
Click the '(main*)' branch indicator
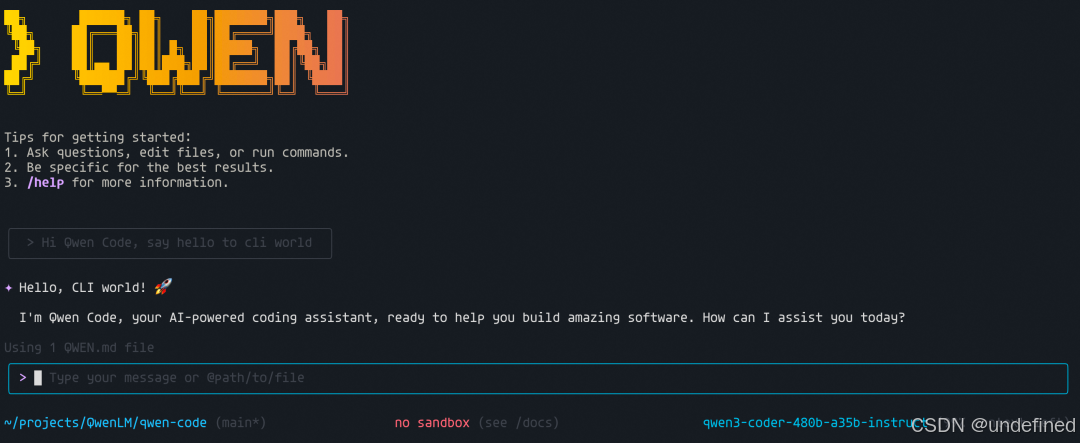(240, 422)
